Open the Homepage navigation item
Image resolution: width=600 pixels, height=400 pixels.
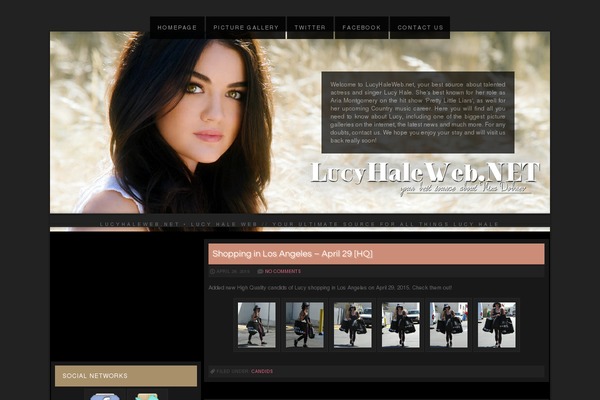coord(177,28)
